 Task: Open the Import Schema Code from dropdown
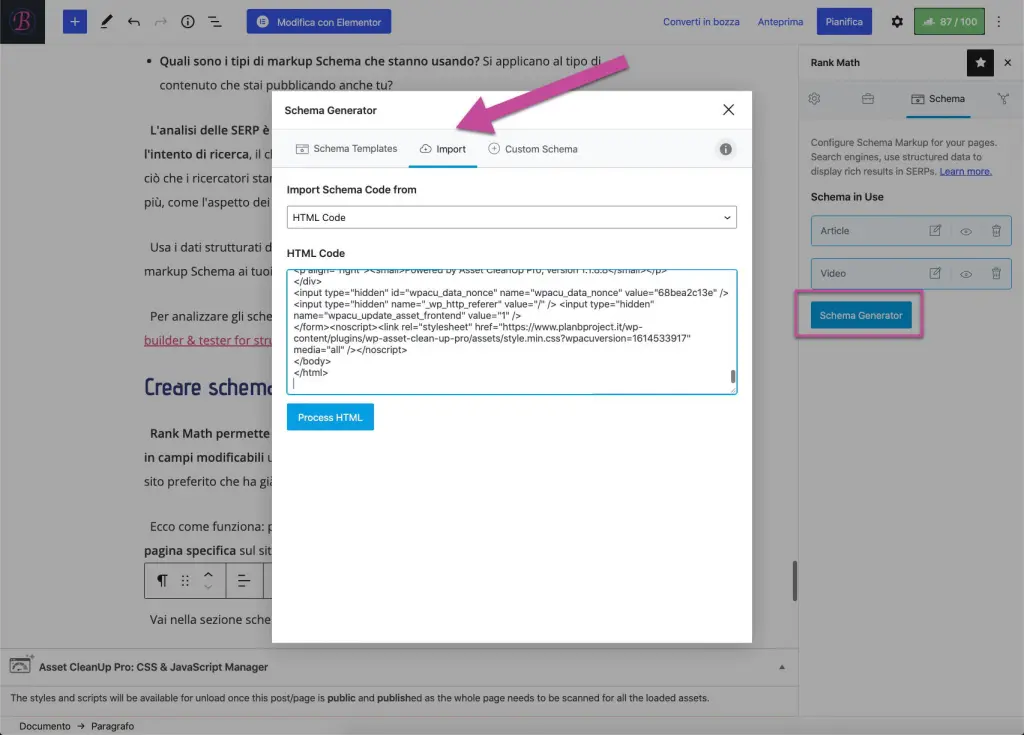[511, 218]
